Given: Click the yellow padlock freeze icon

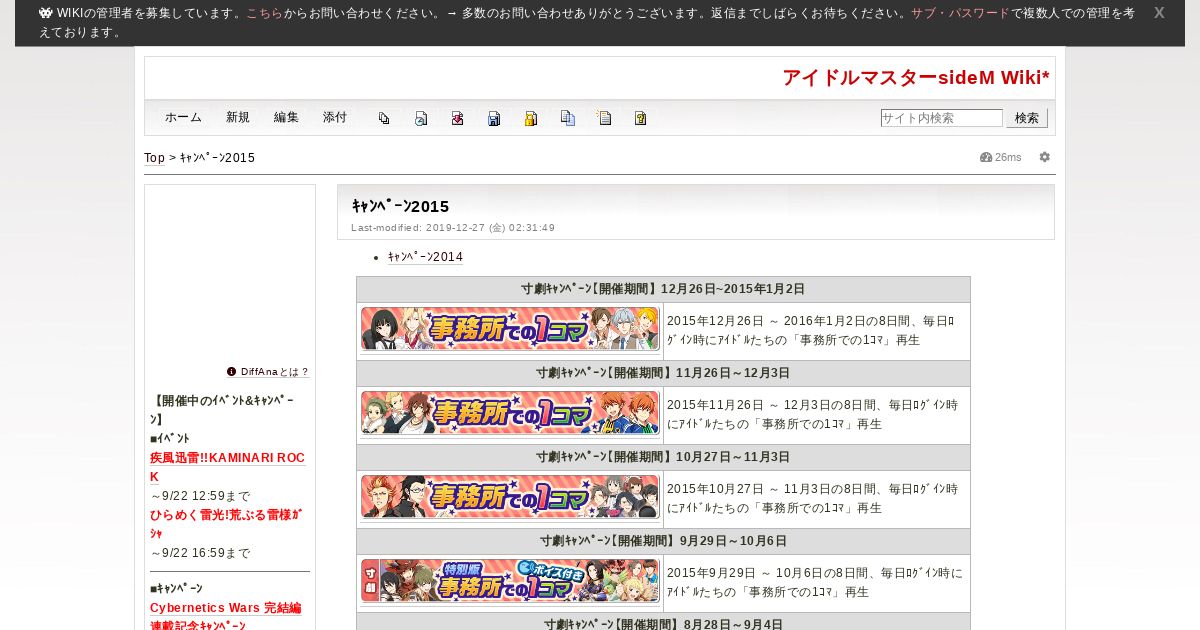Looking at the screenshot, I should pyautogui.click(x=531, y=118).
